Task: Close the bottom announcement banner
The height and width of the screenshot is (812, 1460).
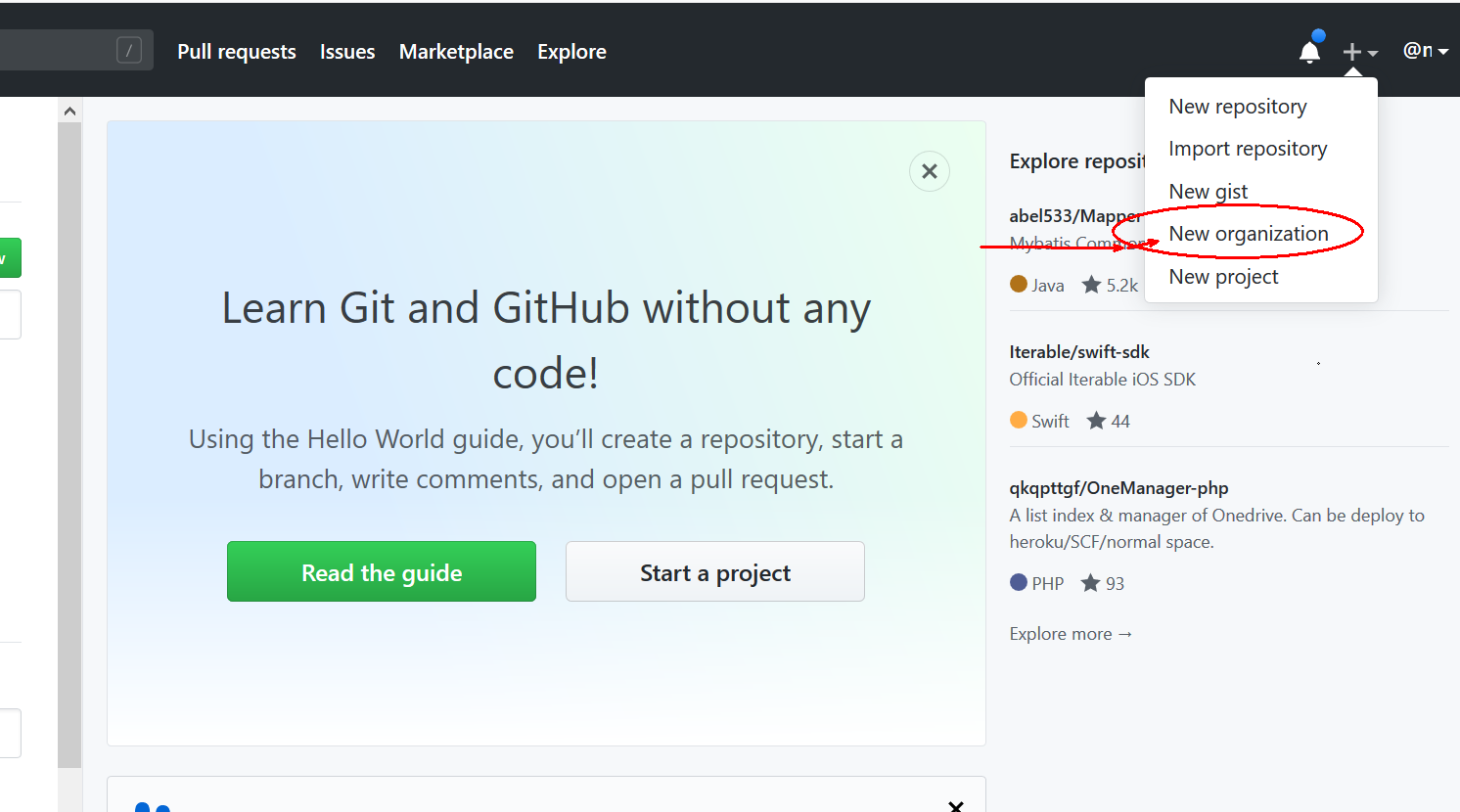Action: pyautogui.click(x=955, y=804)
